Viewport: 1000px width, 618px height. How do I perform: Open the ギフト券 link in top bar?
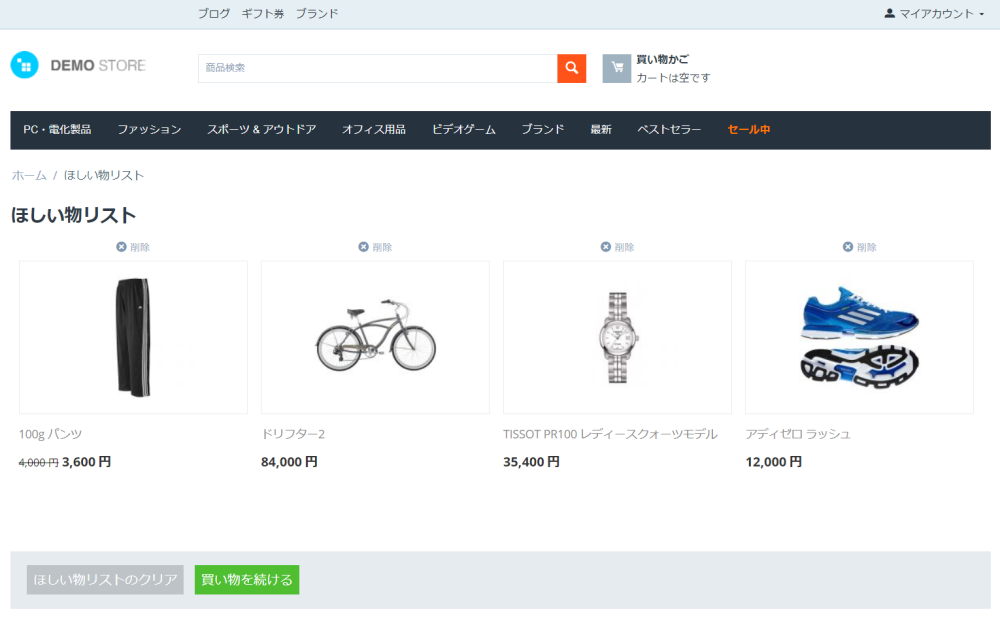[x=263, y=13]
